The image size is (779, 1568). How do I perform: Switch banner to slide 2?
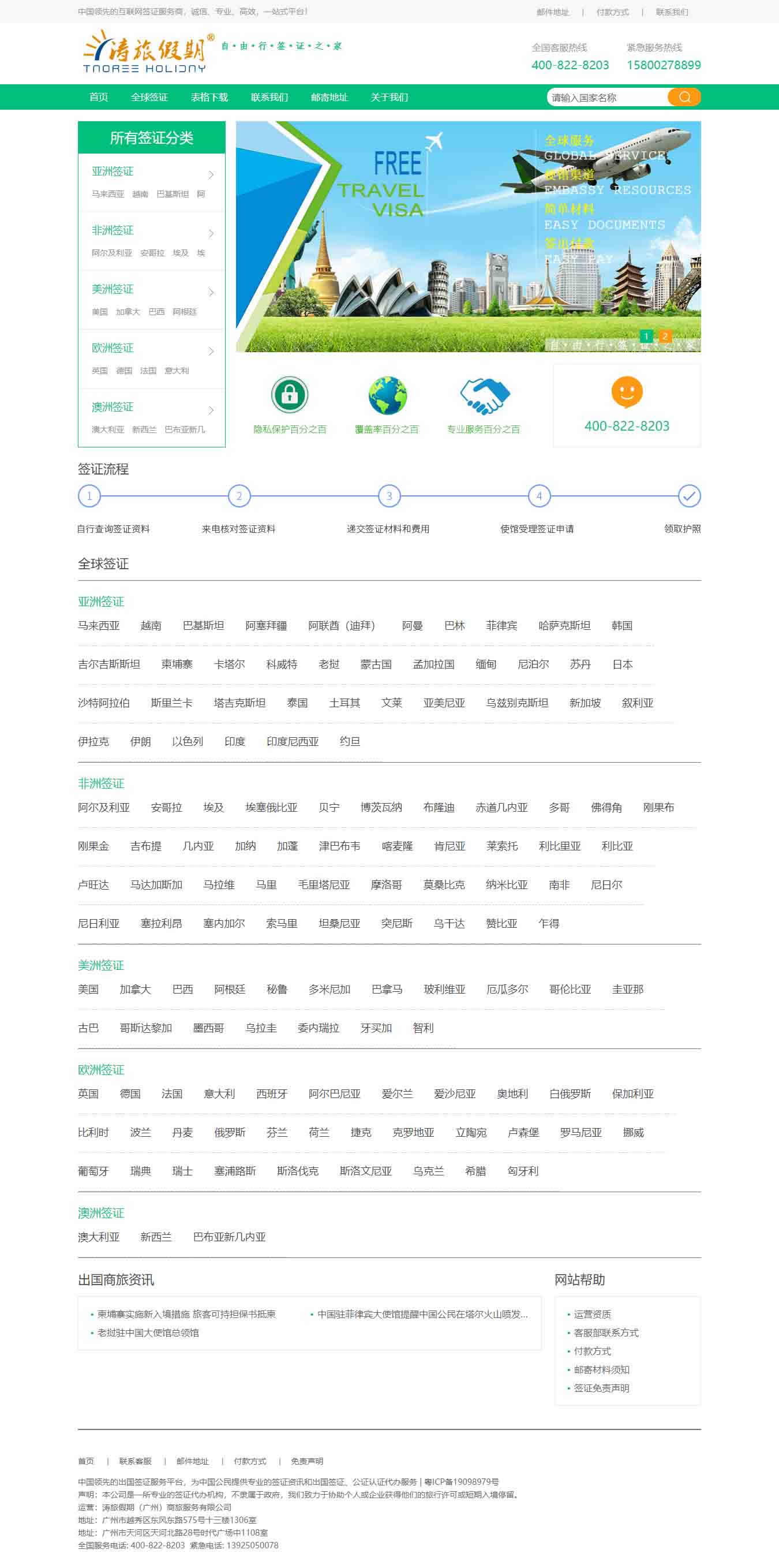665,336
